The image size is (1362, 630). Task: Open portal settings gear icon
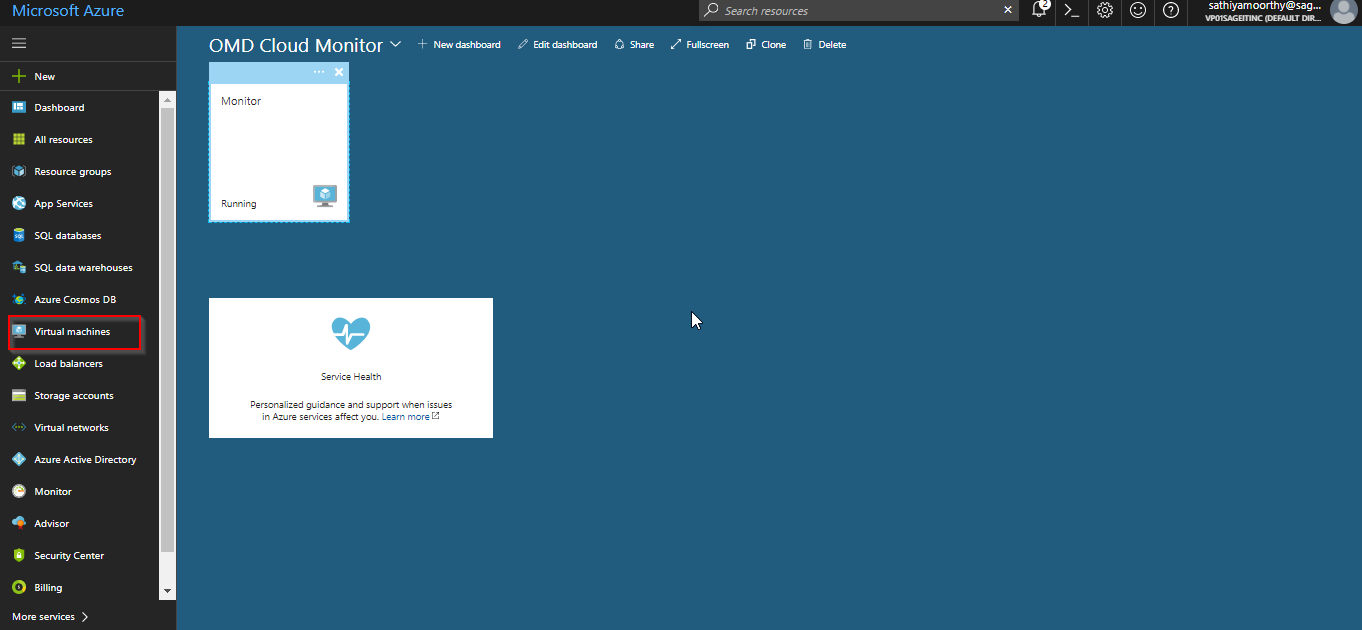[1105, 11]
